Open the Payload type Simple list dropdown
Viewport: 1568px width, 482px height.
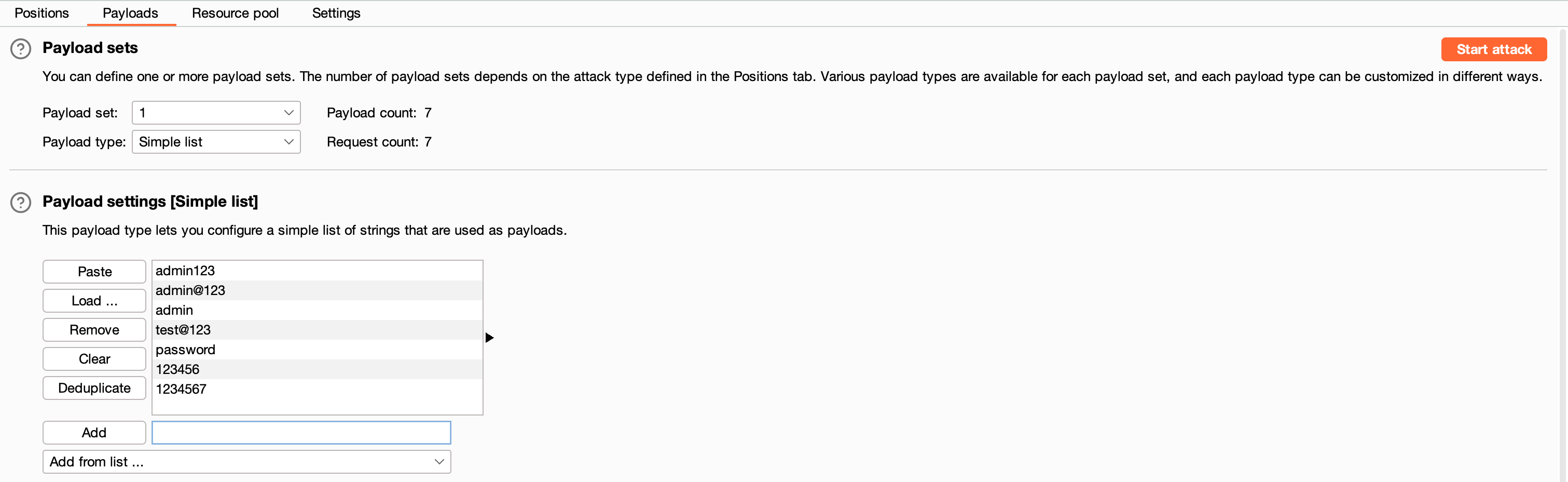216,142
